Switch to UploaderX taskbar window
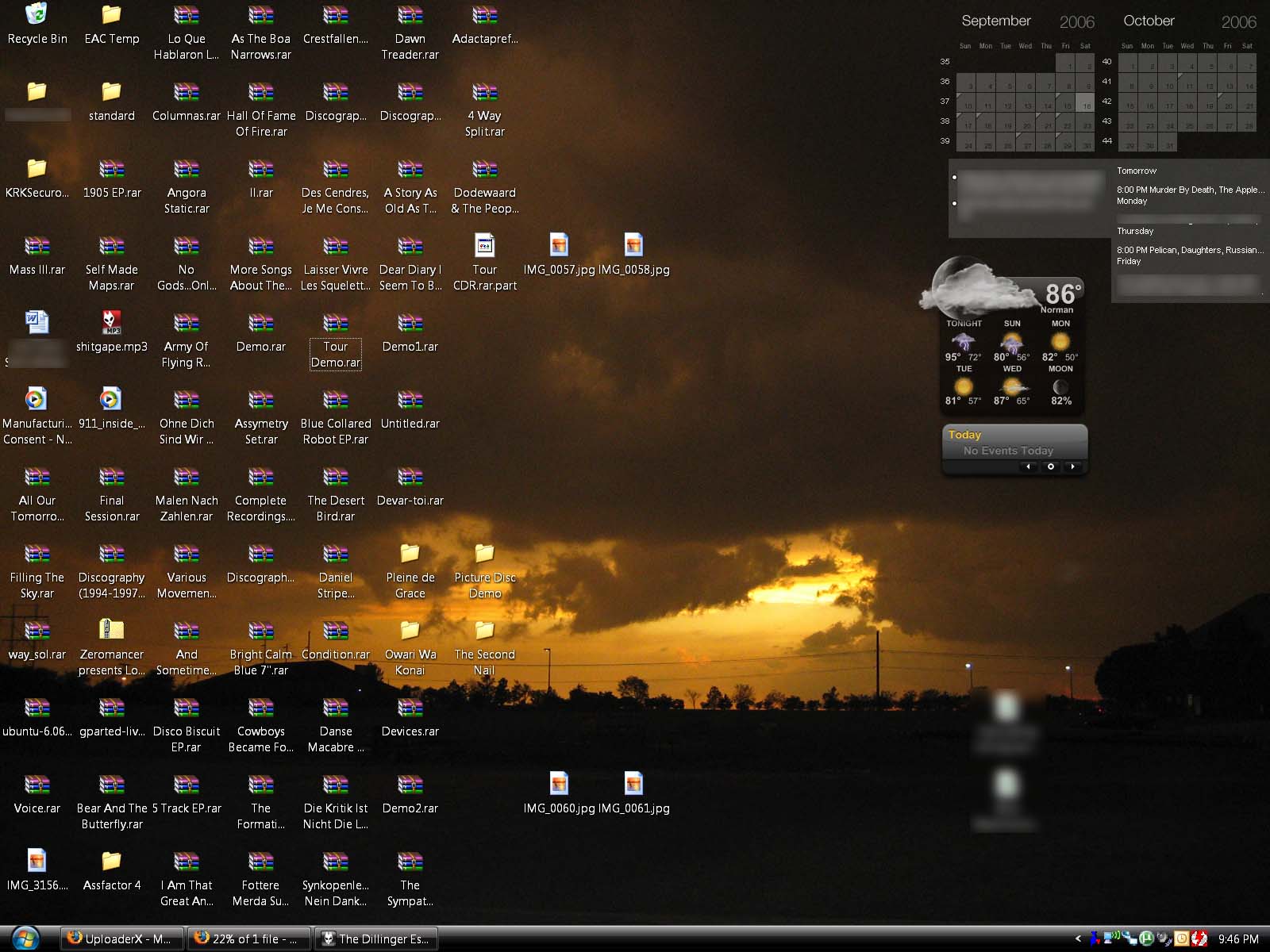 pos(122,939)
